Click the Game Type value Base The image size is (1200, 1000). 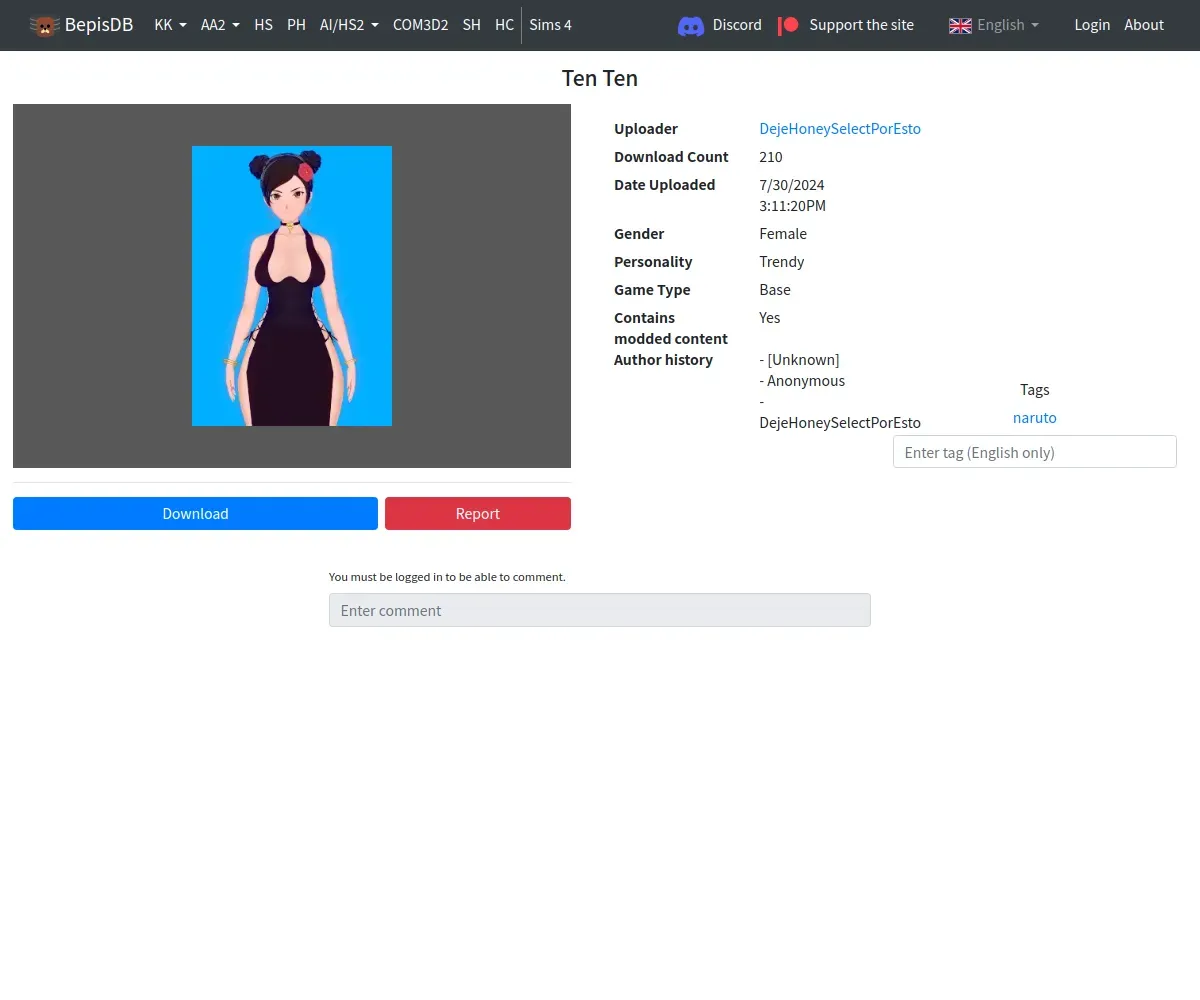775,290
